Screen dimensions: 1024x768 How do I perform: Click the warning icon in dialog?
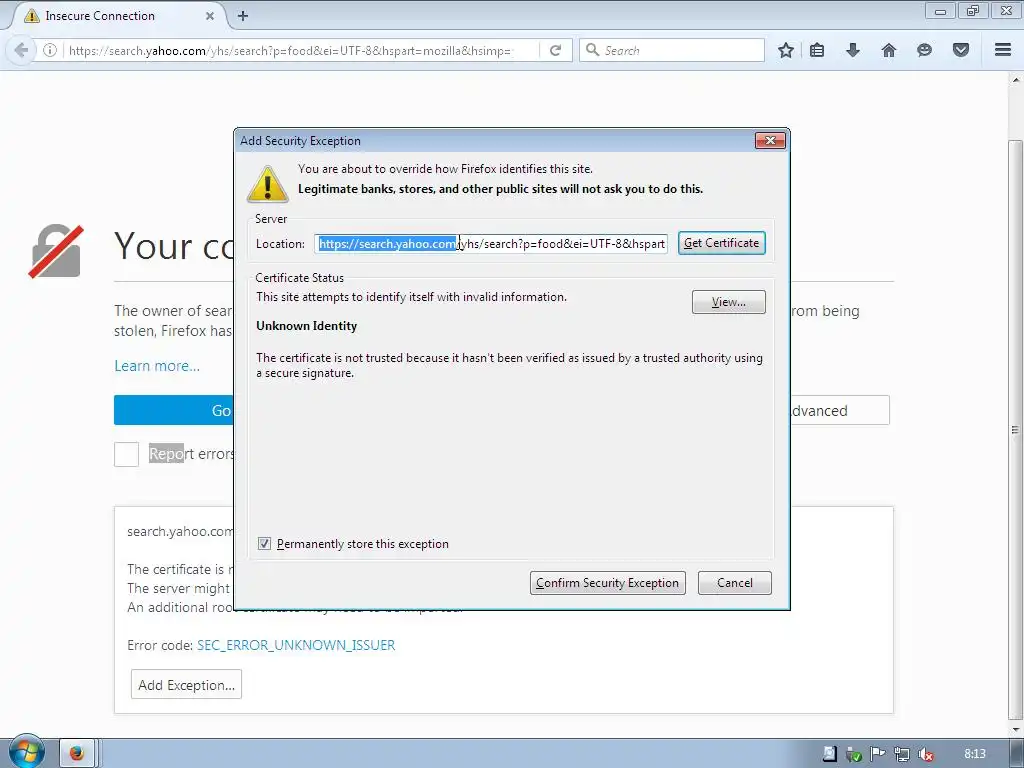(268, 184)
